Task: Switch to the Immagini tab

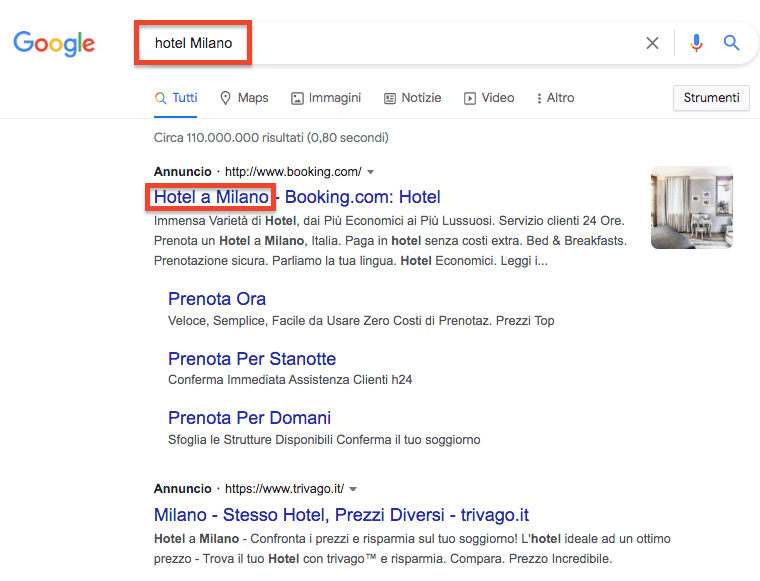Action: click(326, 98)
